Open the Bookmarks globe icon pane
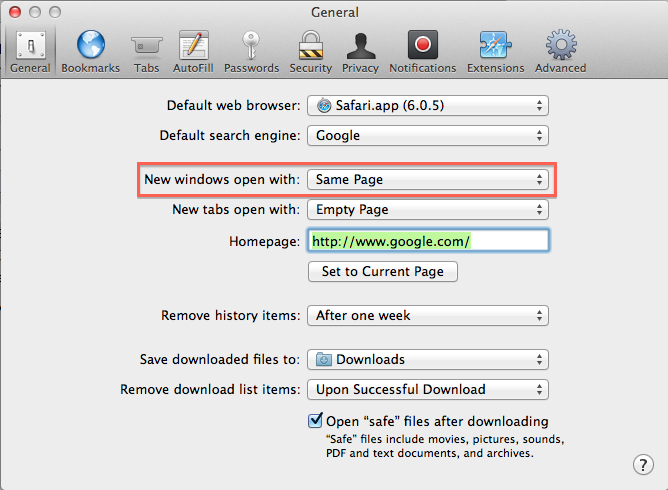The height and width of the screenshot is (490, 668). (x=90, y=52)
